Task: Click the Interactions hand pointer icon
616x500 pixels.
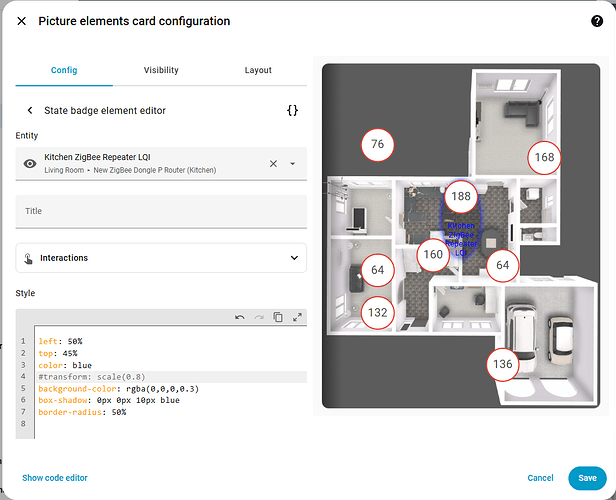Action: 28,258
